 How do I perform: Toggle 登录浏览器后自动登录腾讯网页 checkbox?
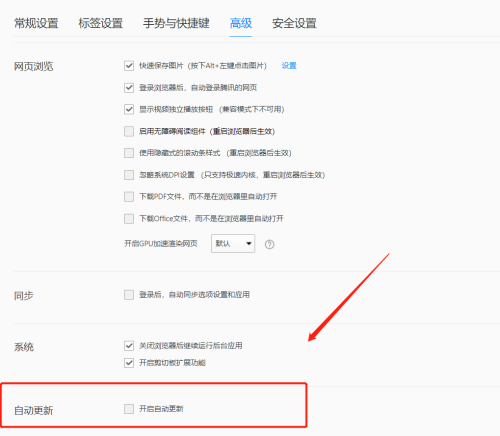(x=129, y=88)
